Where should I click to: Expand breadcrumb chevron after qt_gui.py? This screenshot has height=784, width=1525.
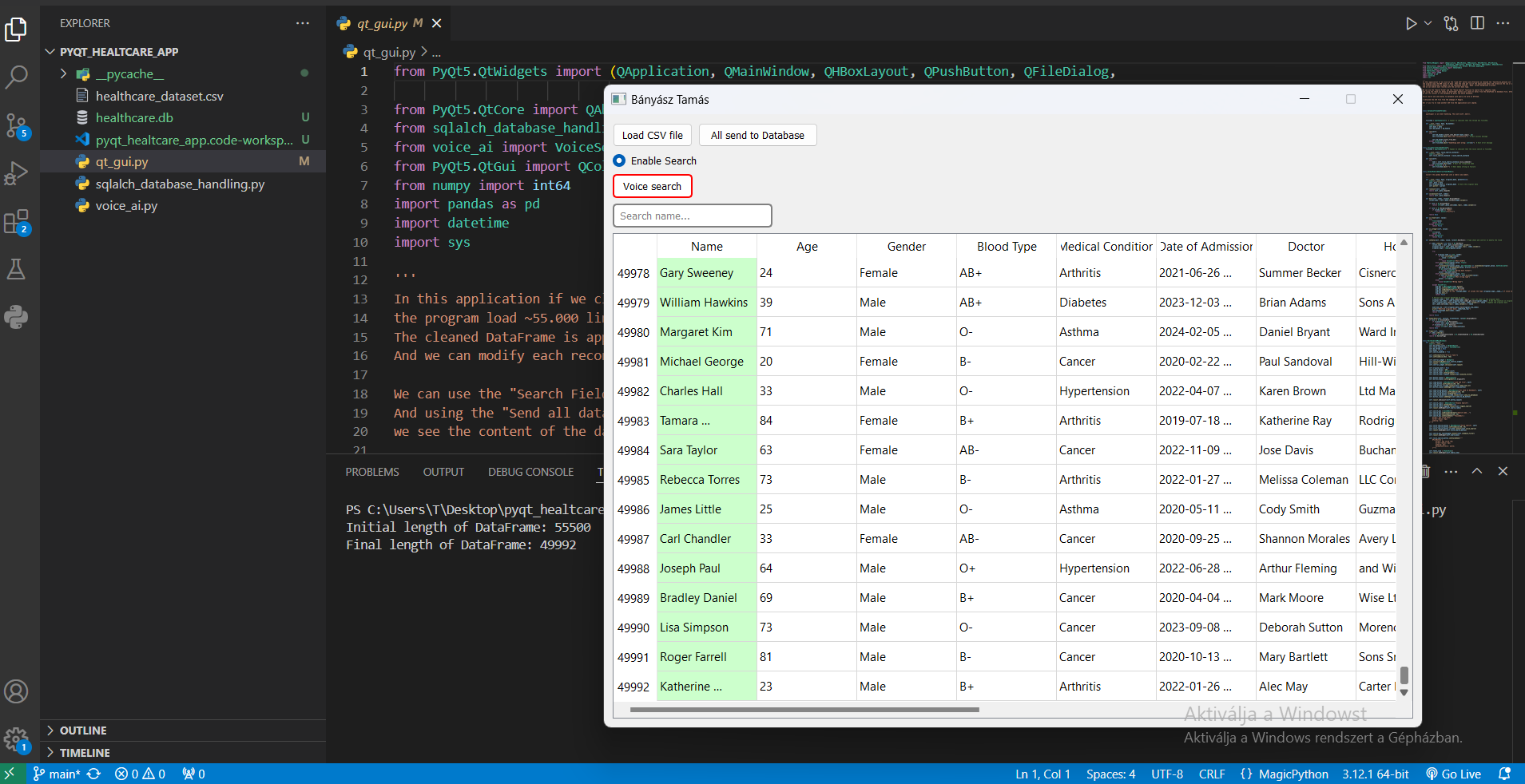(x=424, y=52)
